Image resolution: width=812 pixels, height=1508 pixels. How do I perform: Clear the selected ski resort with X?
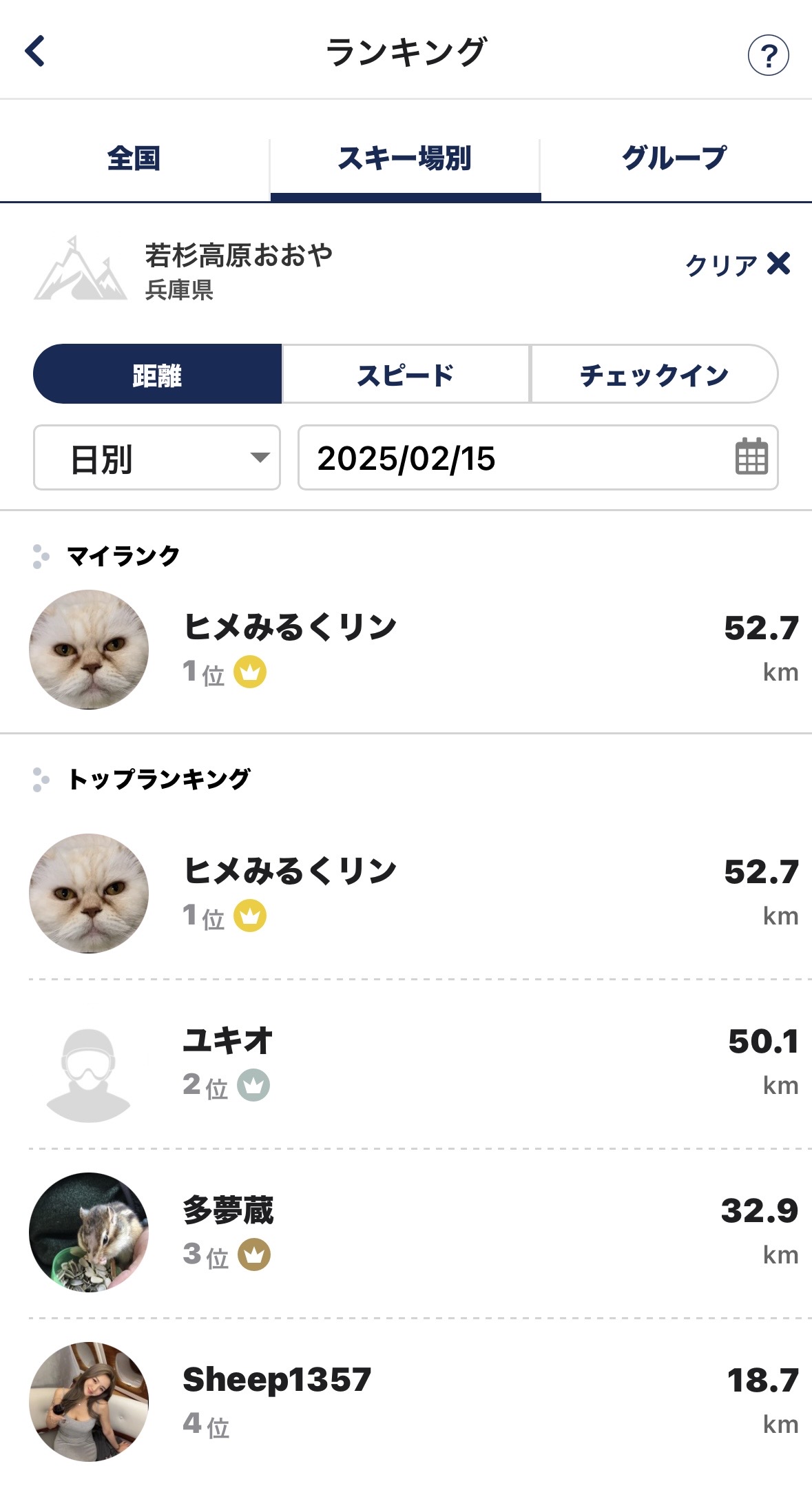coord(778,263)
